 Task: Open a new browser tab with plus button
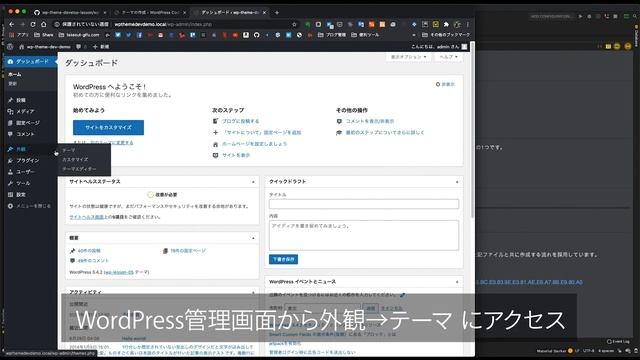coord(277,13)
